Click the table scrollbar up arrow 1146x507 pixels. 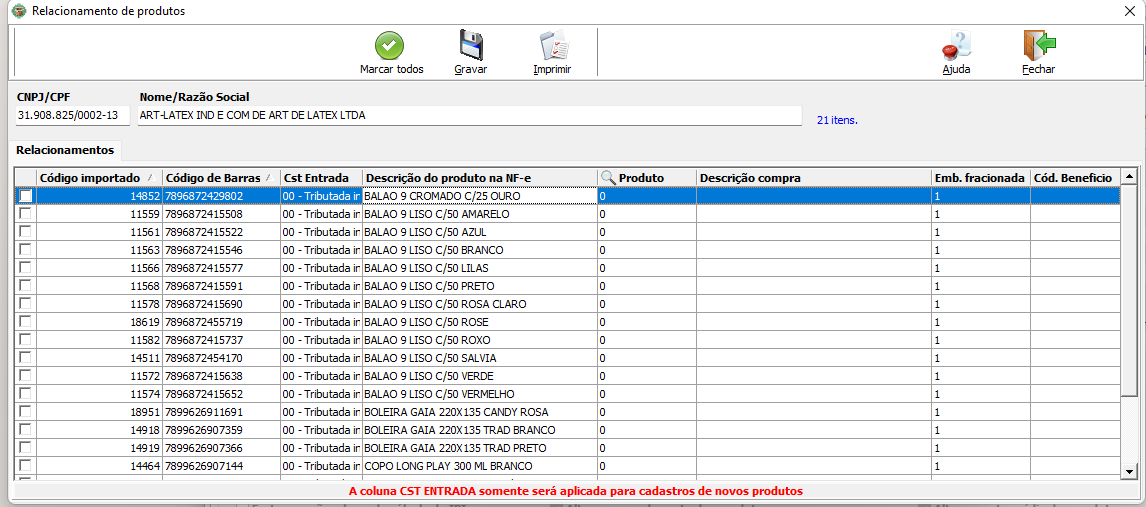pos(1128,177)
